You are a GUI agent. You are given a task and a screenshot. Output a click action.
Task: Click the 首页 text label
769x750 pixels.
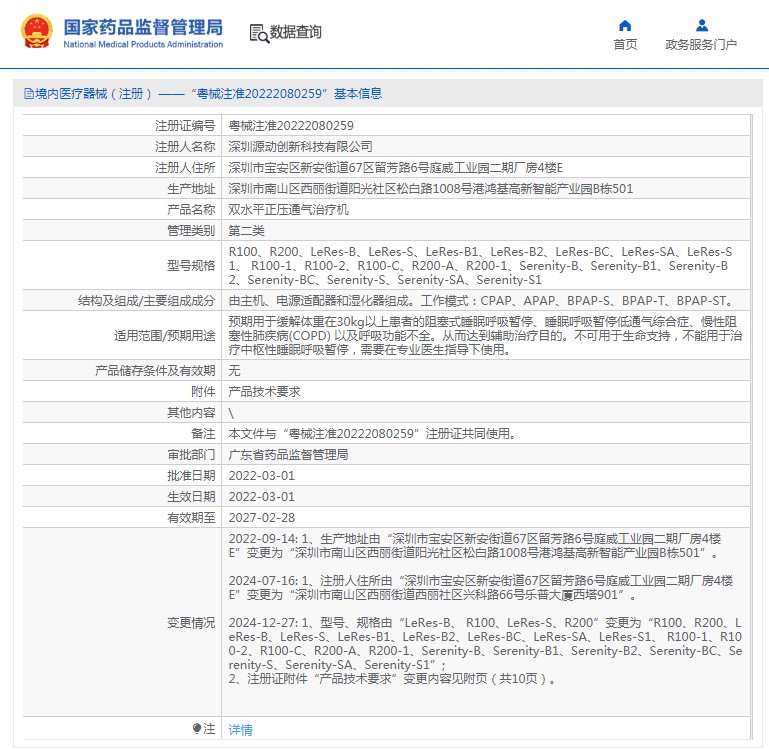(625, 45)
